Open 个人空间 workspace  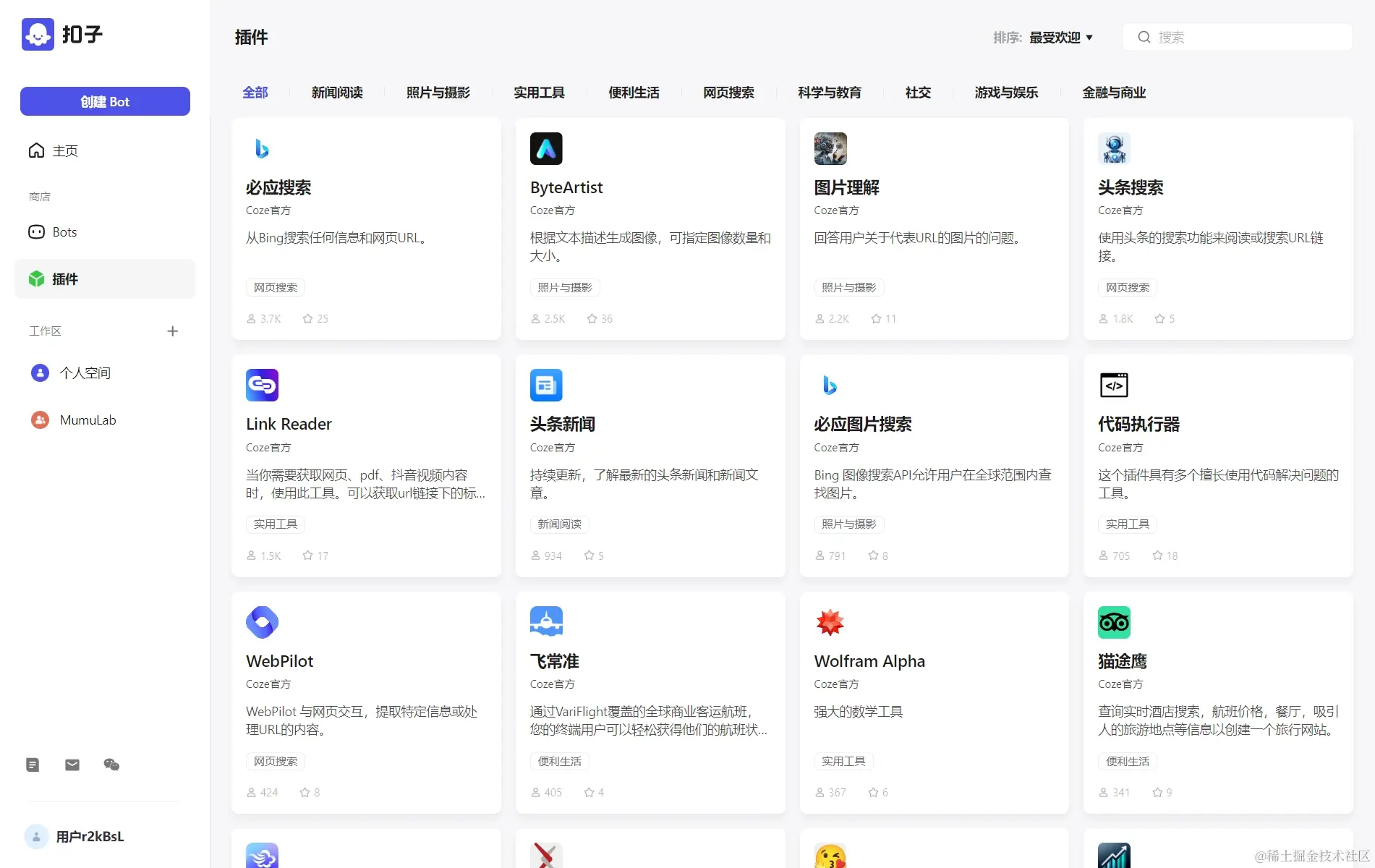point(105,373)
